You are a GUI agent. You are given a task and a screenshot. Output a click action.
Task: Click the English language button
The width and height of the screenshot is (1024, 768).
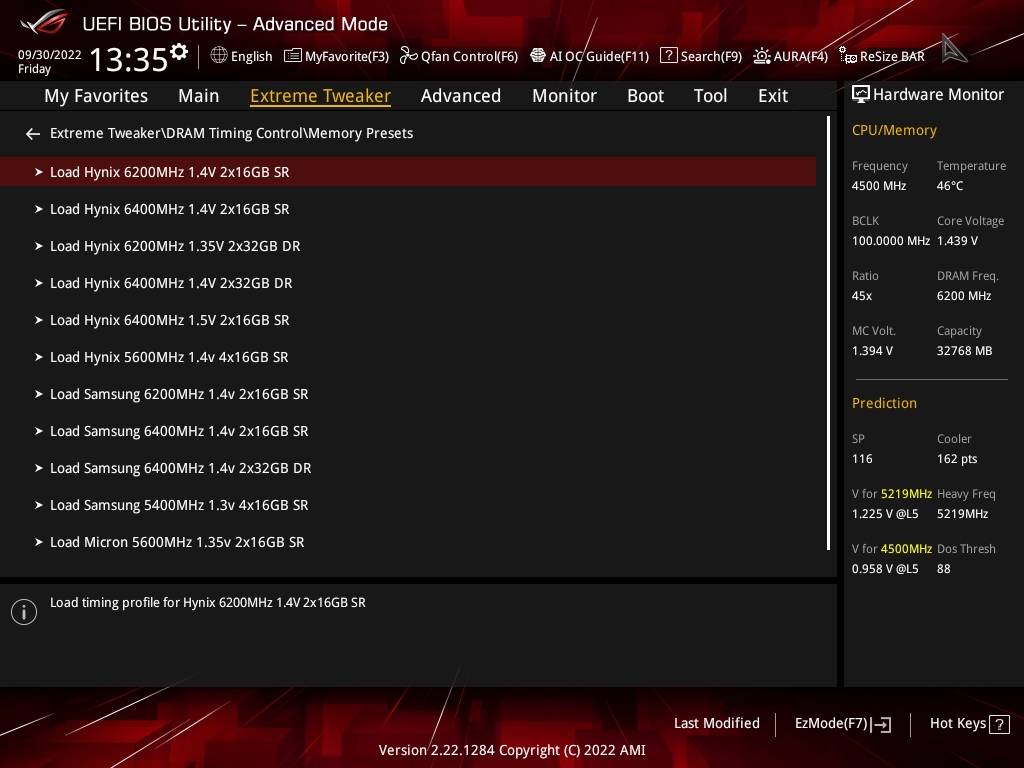point(242,56)
